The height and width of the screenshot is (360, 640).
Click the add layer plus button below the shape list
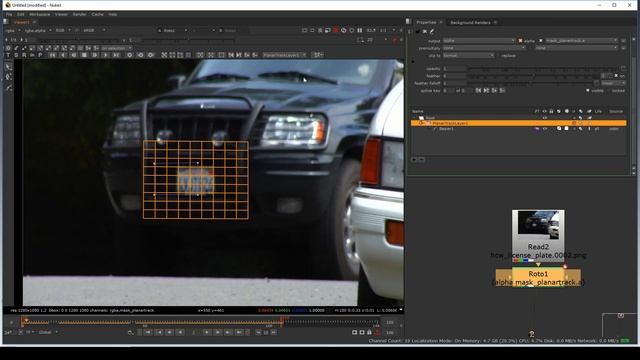pyautogui.click(x=414, y=160)
